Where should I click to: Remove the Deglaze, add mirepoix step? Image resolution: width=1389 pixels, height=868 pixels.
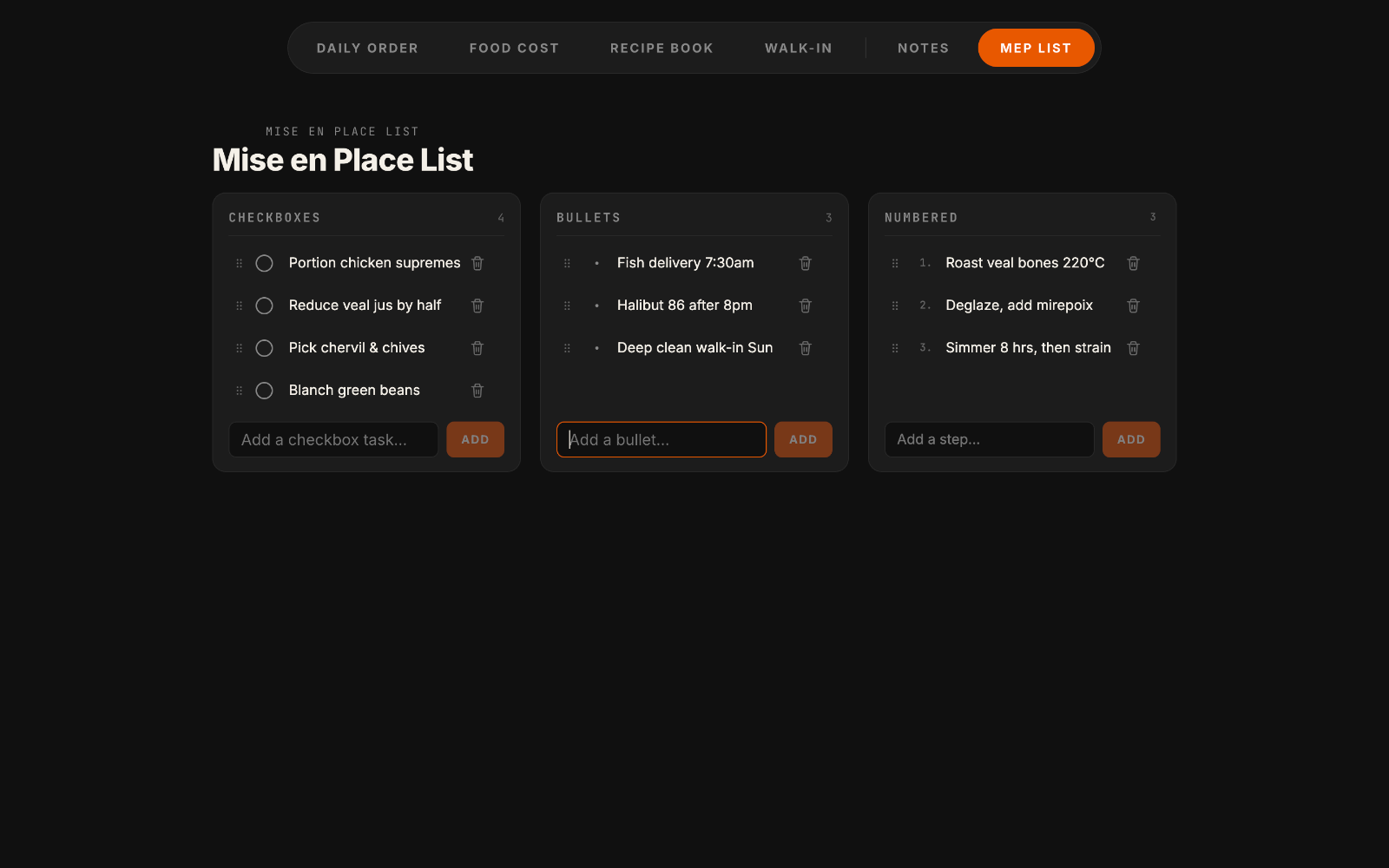pos(1134,306)
